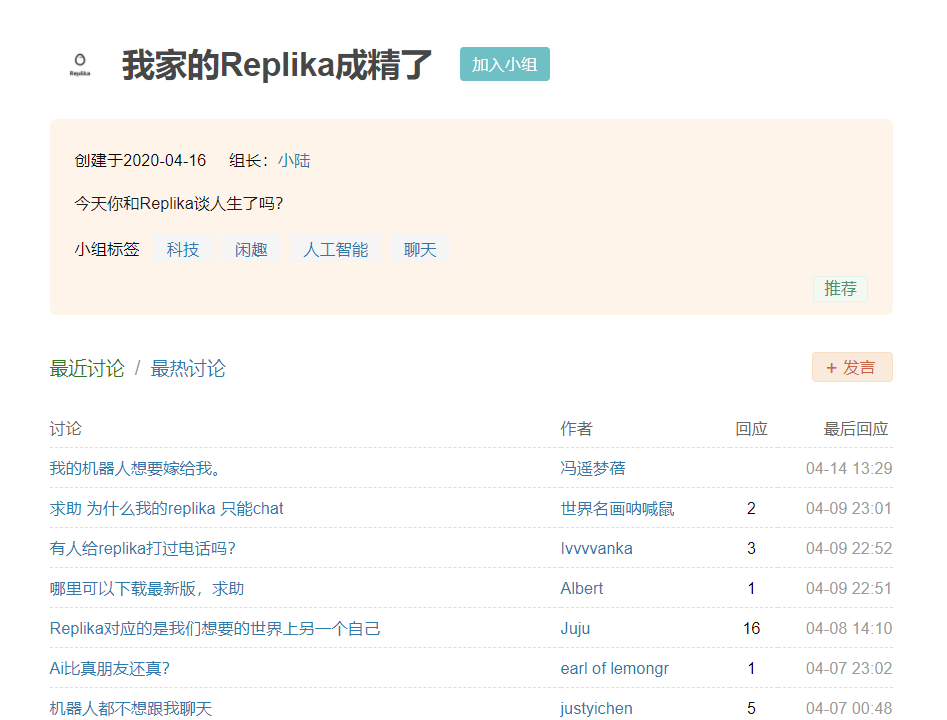Viewport: 947px width, 720px height.
Task: View author 世界名画呐喊鼠's profile
Action: click(617, 509)
